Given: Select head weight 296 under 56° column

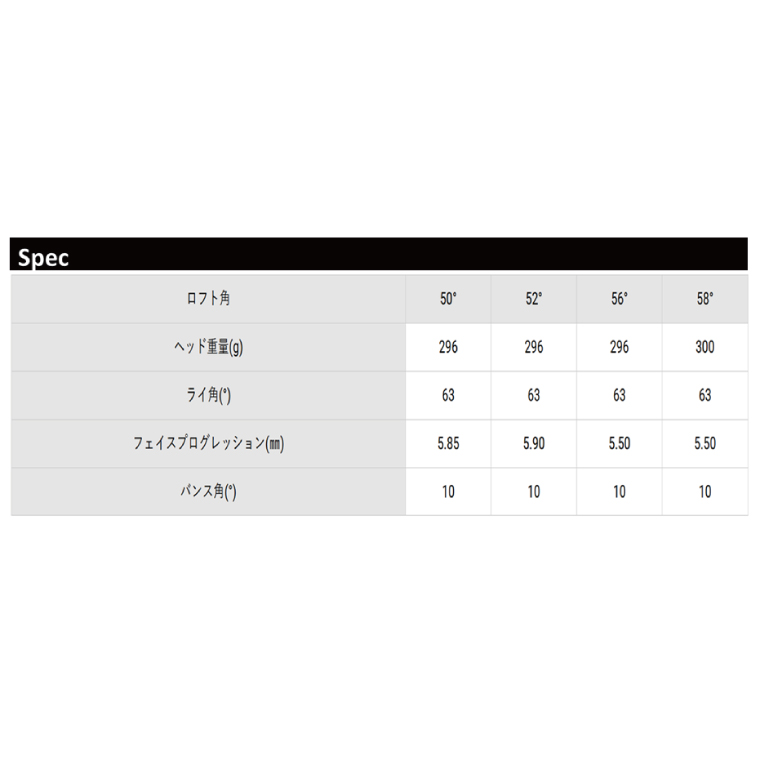Looking at the screenshot, I should (620, 347).
